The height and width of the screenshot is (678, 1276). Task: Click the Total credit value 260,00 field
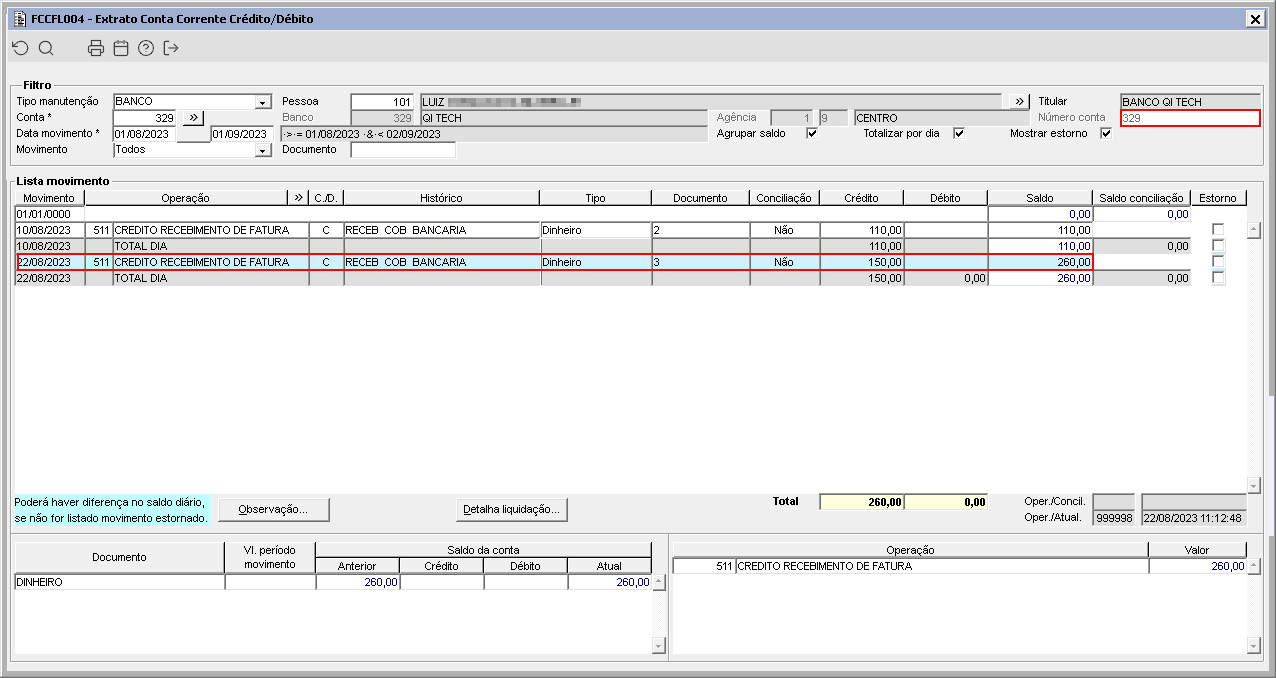click(862, 502)
